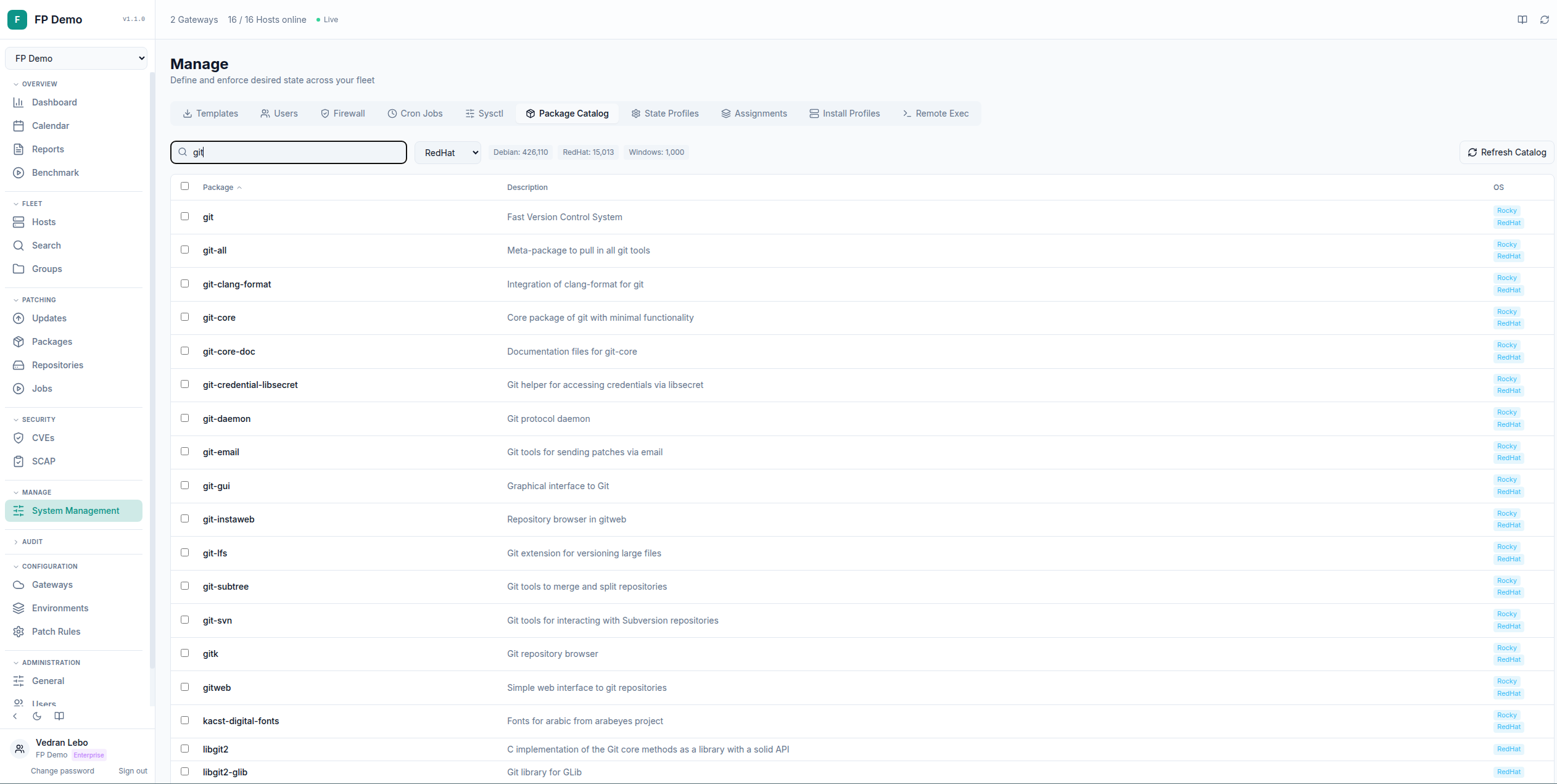Open Gateways under Configuration
This screenshot has height=784, width=1557.
click(x=52, y=584)
